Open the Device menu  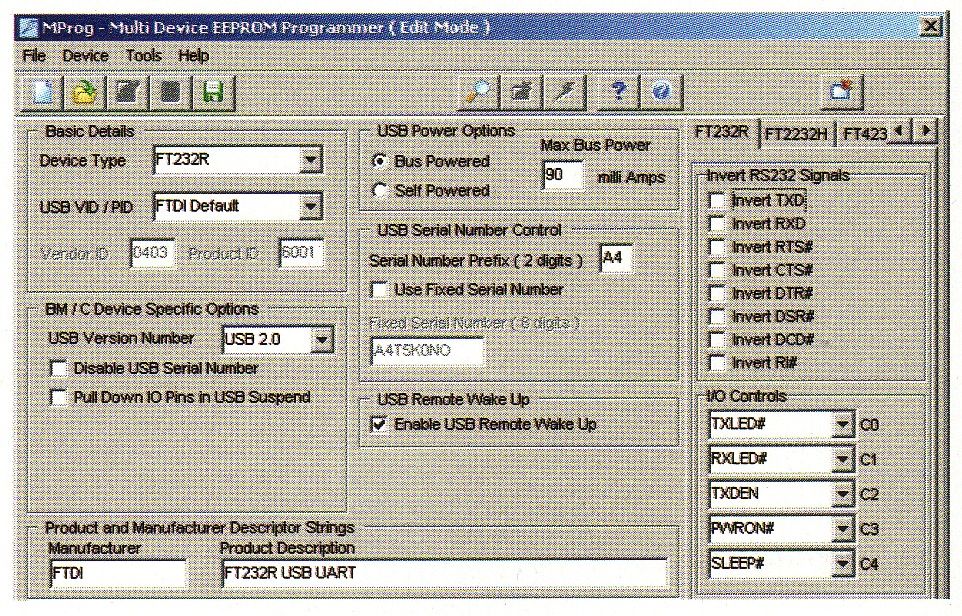(85, 56)
